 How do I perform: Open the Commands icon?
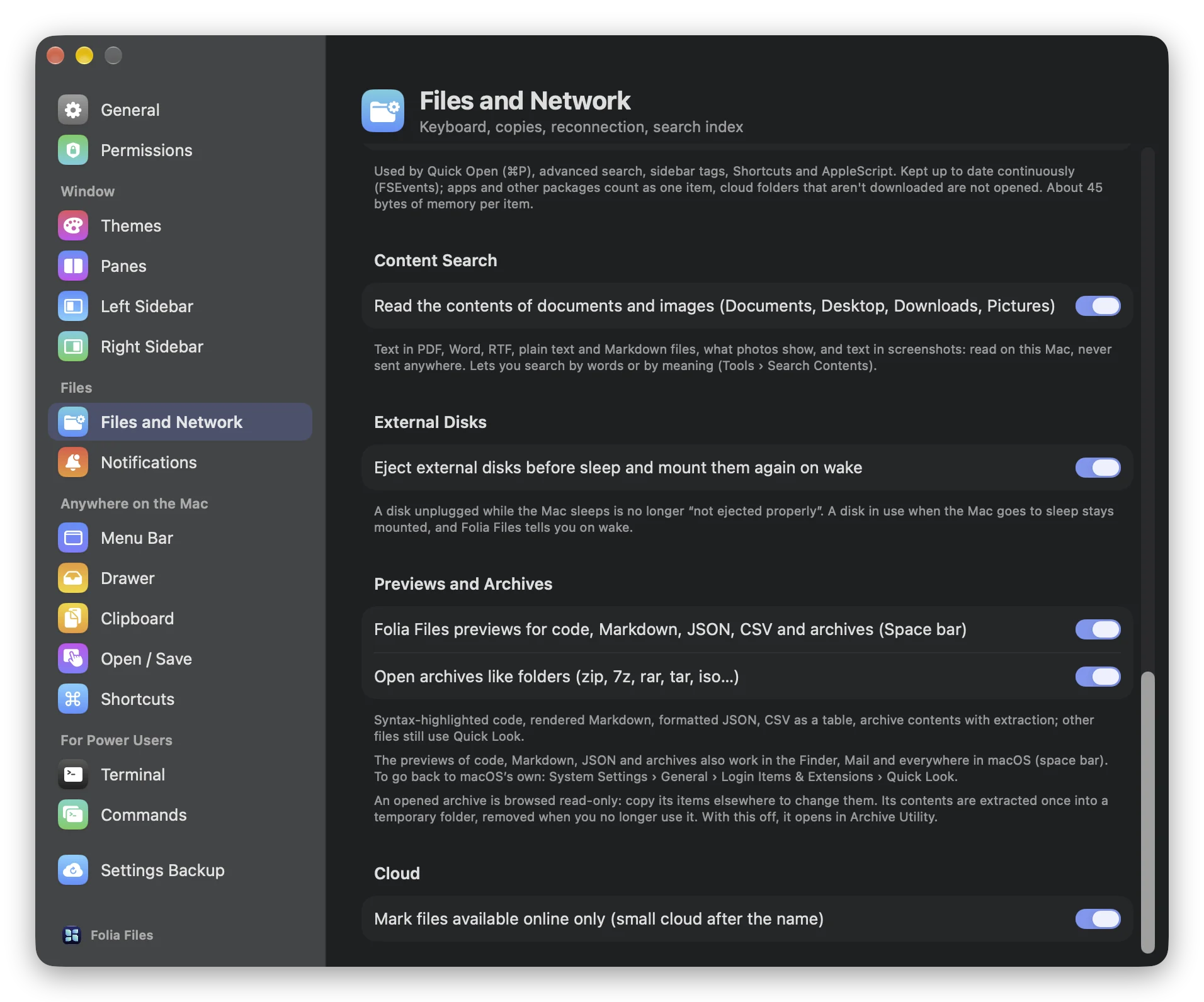73,815
